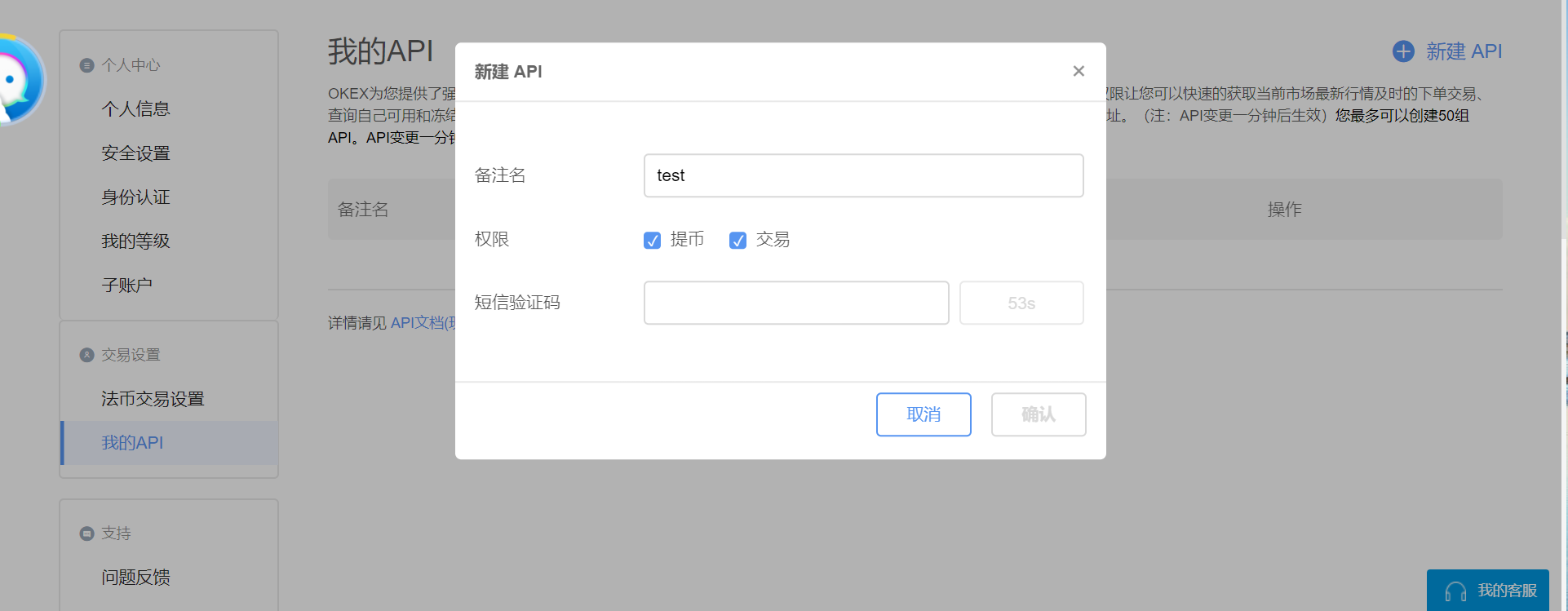
Task: Open the 我的客服 support chat button
Action: (x=1488, y=590)
